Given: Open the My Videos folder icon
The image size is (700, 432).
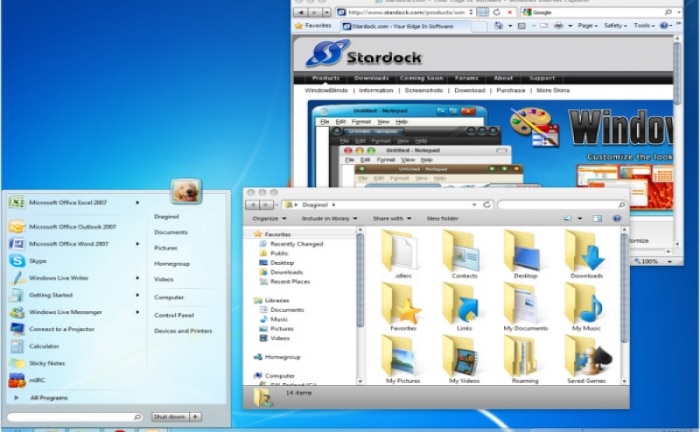Looking at the screenshot, I should tap(463, 360).
